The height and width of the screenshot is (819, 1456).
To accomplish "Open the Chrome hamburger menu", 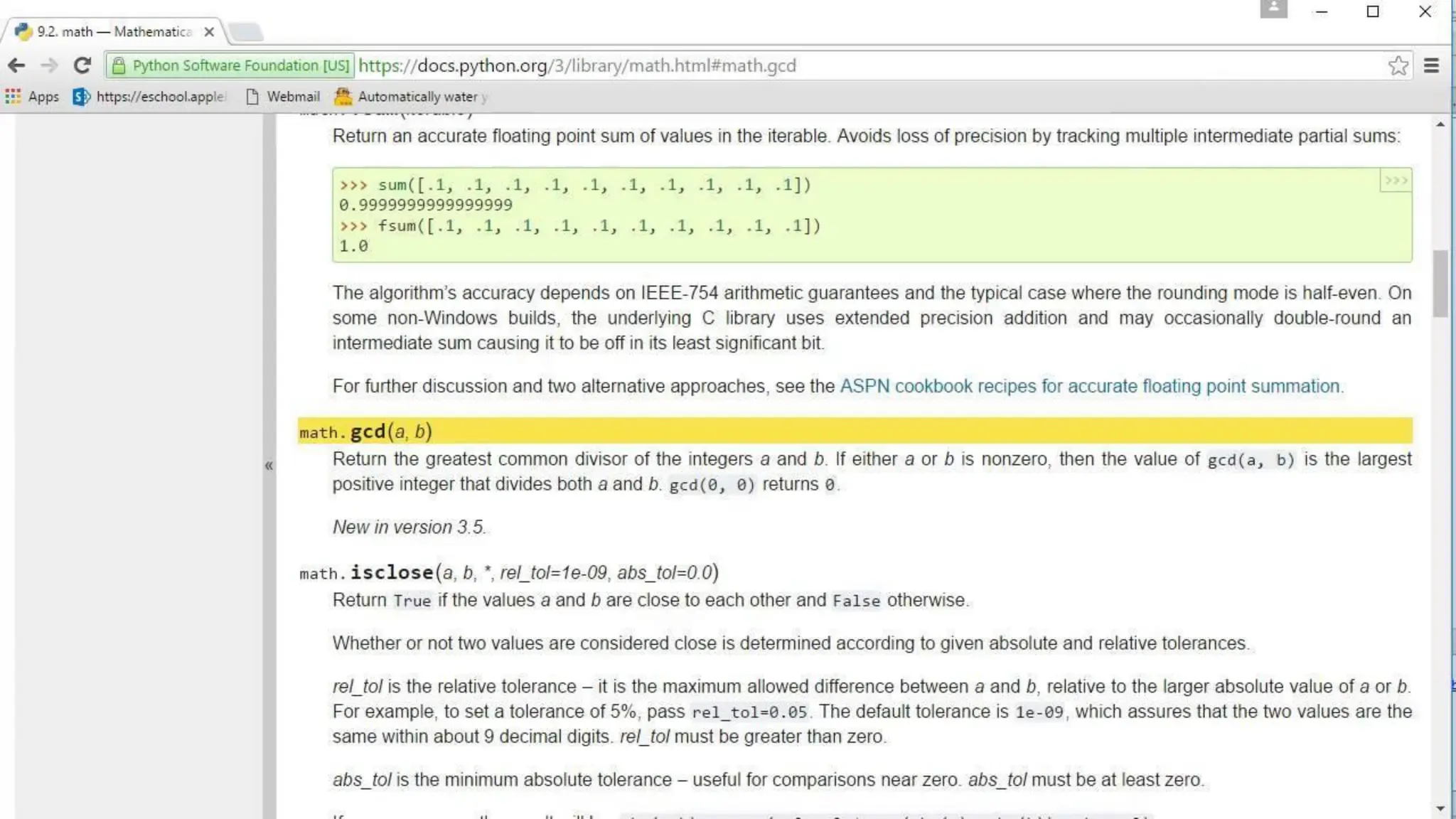I will (1432, 65).
